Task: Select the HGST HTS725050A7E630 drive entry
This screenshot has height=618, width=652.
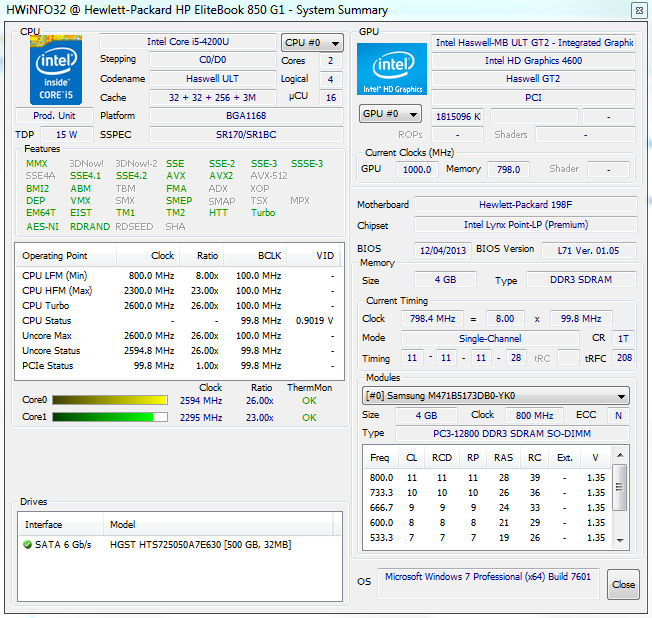Action: coord(179,544)
